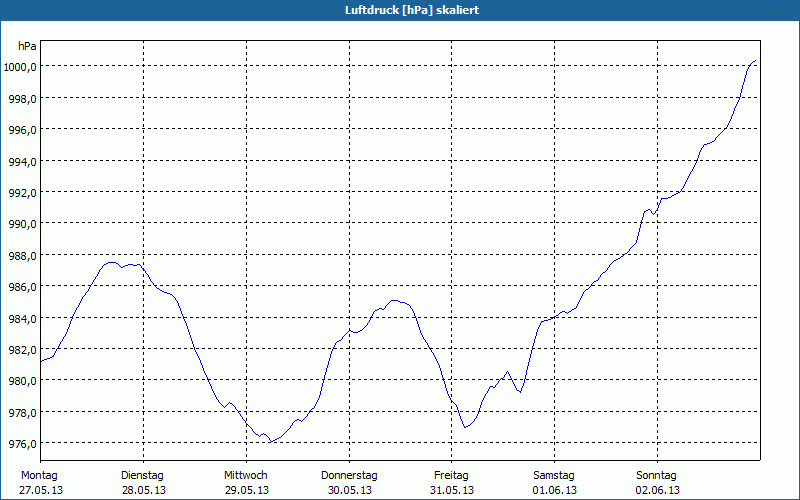
Task: Click the curve's lowest point on Mittwoch
Action: [x=272, y=441]
